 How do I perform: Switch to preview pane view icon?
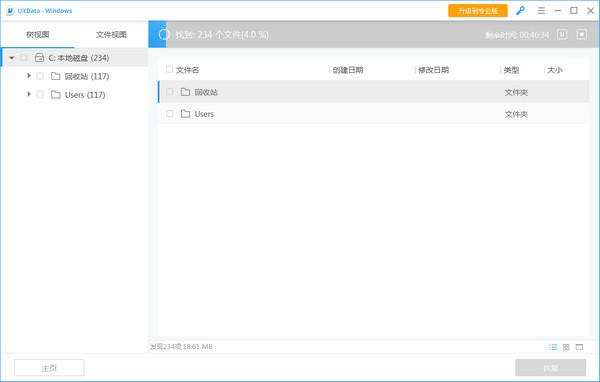[x=579, y=347]
